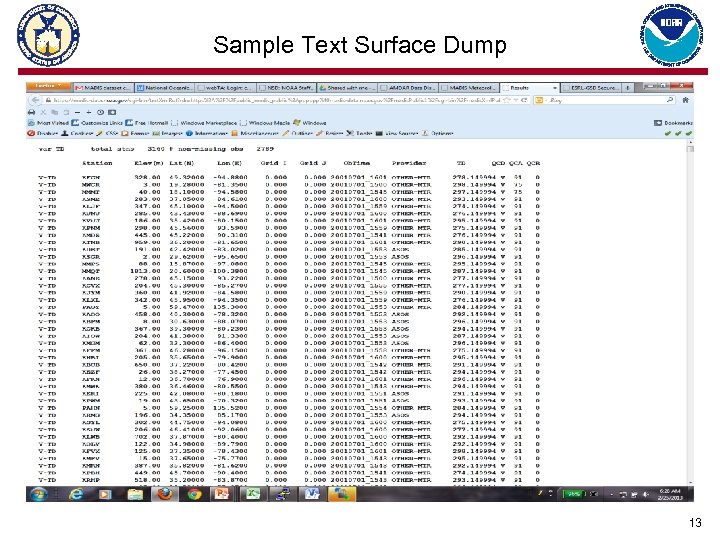Click the 'ObTime' column header text
This screenshot has height=540, width=720.
357,163
